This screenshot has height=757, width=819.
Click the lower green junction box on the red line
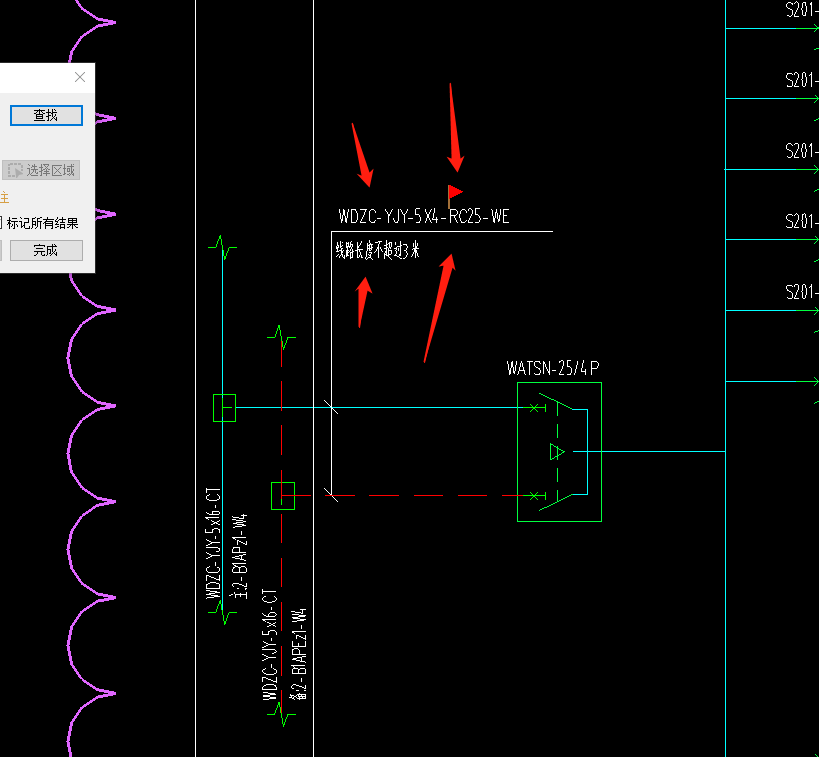[283, 496]
